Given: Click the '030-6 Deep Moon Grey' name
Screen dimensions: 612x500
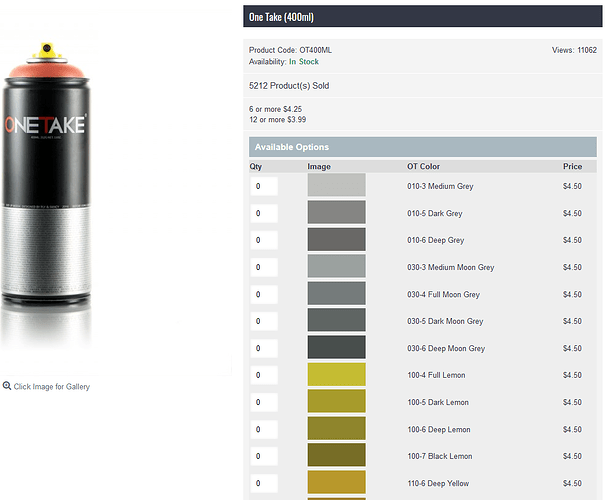Looking at the screenshot, I should (446, 348).
